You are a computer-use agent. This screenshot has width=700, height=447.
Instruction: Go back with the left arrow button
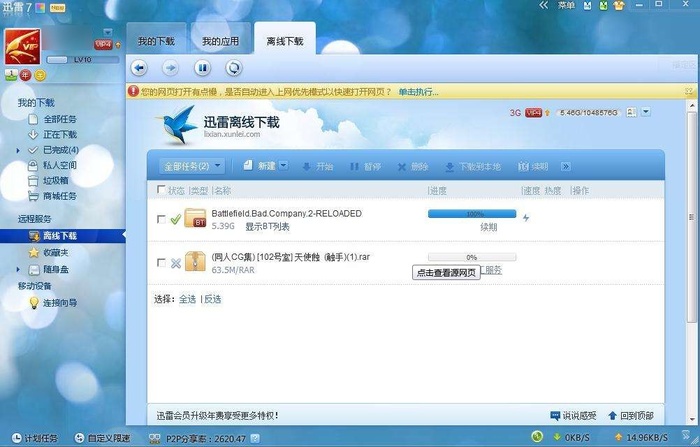point(139,68)
